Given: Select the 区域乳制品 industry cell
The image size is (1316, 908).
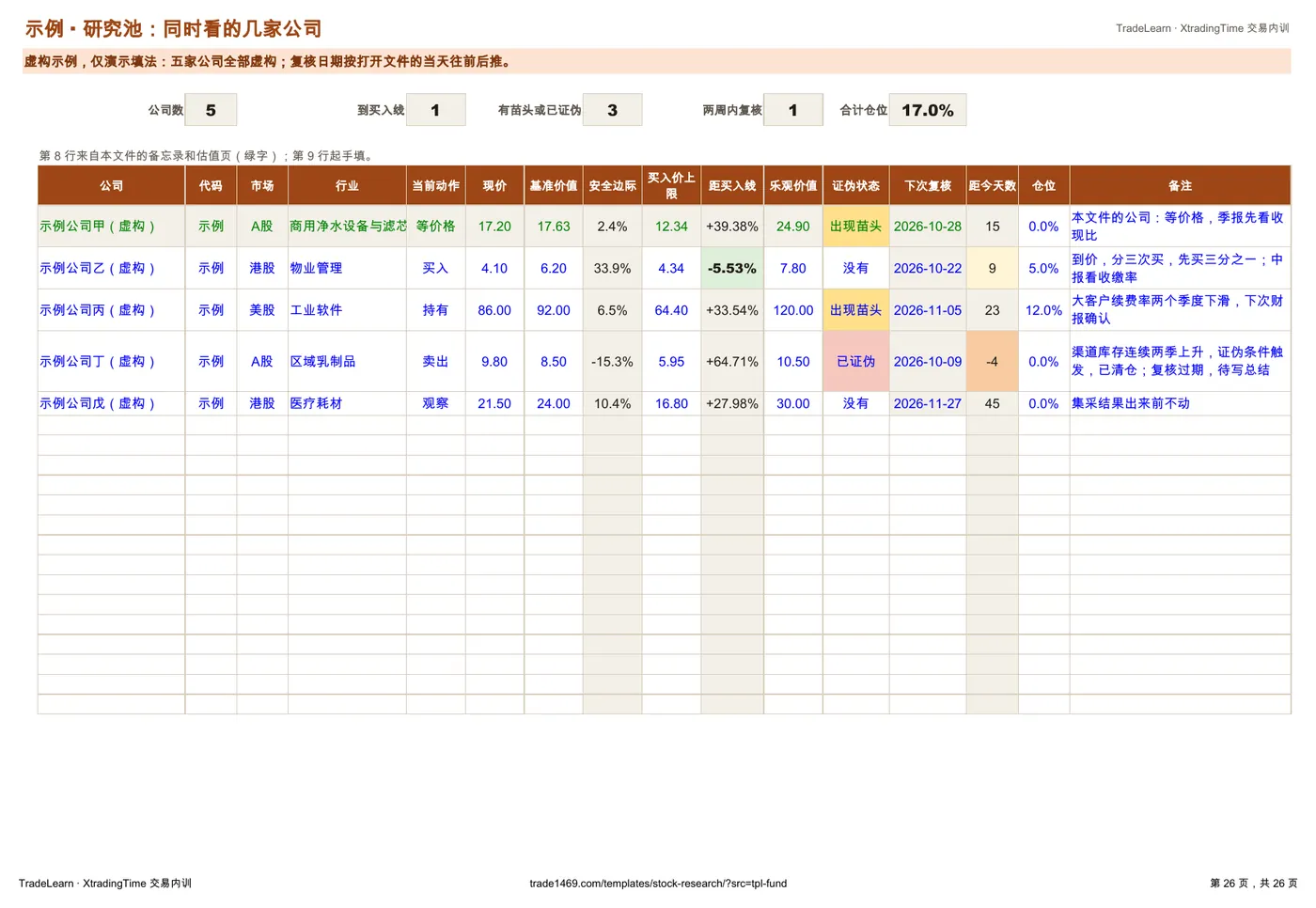Looking at the screenshot, I should (x=347, y=362).
